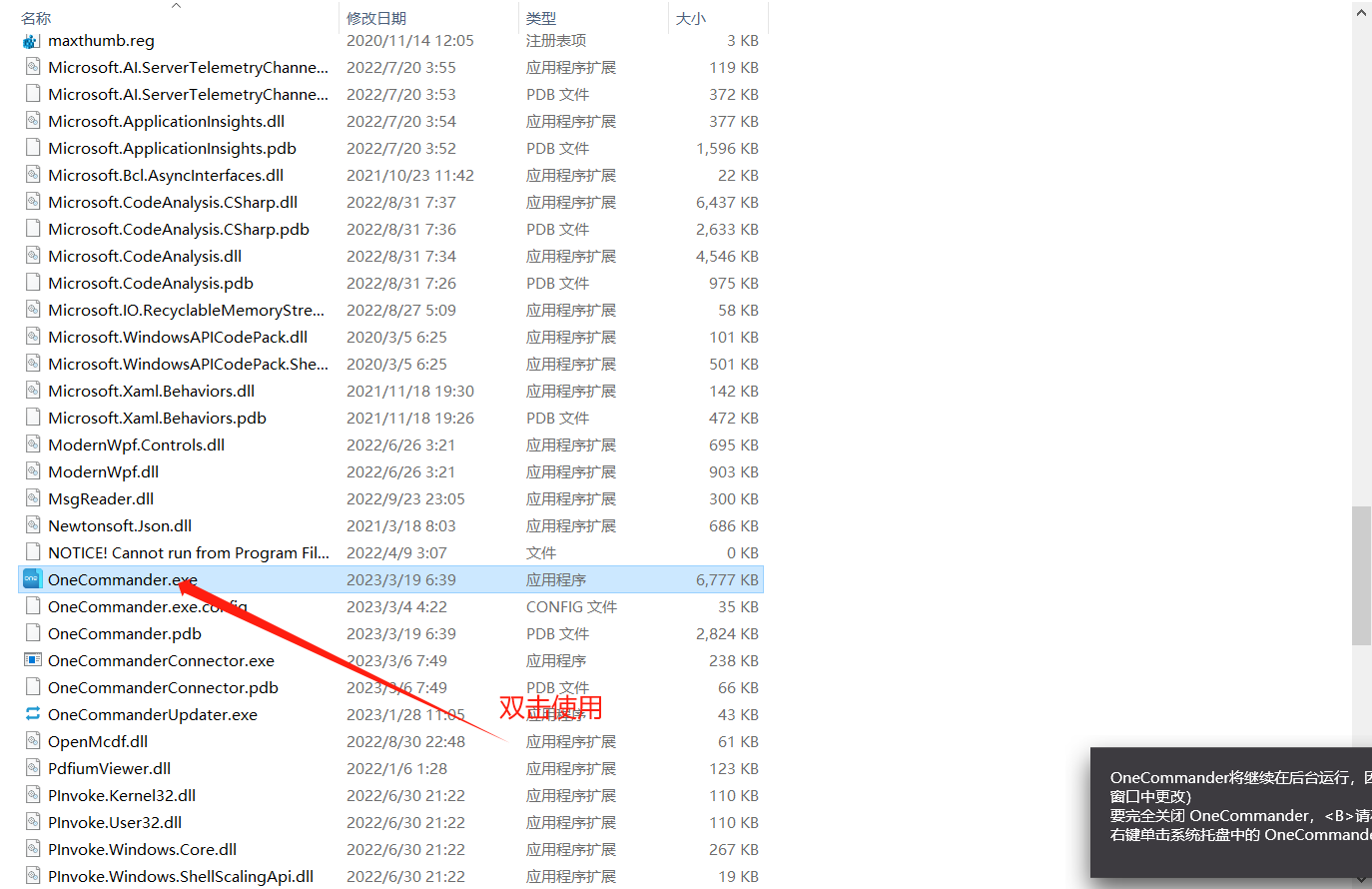Click size 6,437 KB of Microsoft.CodeAnalysis.CSharp.dll
The width and height of the screenshot is (1372, 889).
(x=727, y=202)
